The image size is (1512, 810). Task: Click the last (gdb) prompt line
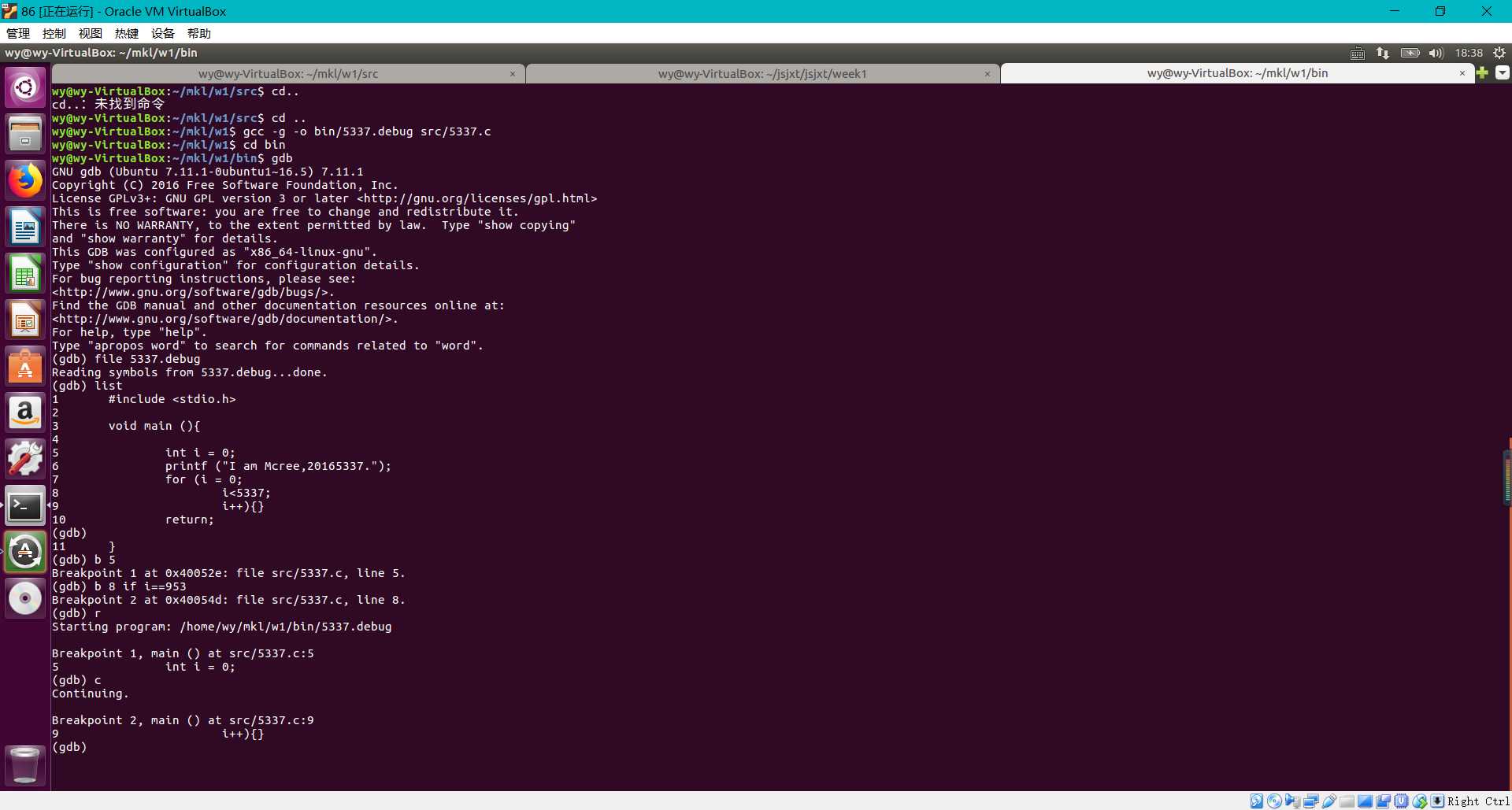tap(69, 747)
